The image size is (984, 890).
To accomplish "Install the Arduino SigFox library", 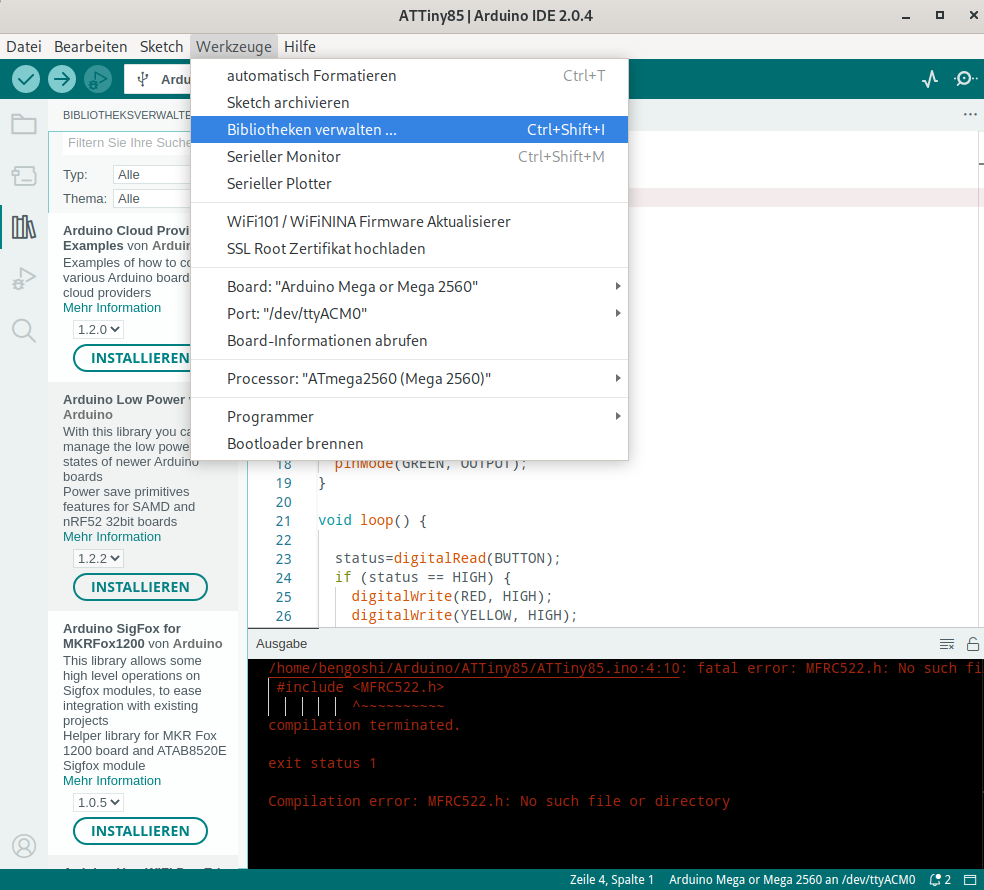I will (140, 831).
